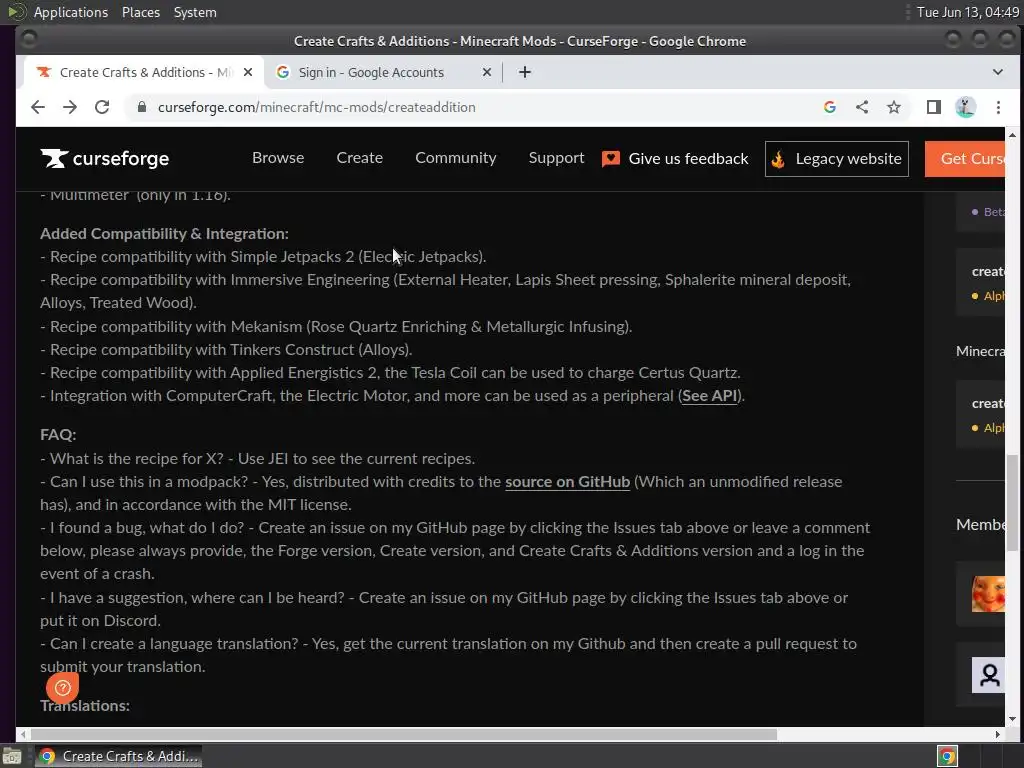Click the 'Translations:' heading
Viewport: 1024px width, 768px height.
tap(85, 706)
